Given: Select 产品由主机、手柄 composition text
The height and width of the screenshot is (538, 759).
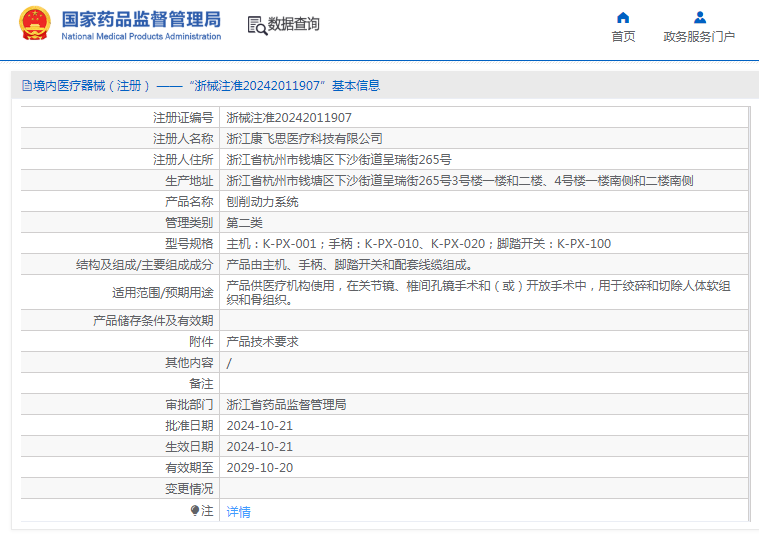Looking at the screenshot, I should pos(349,265).
